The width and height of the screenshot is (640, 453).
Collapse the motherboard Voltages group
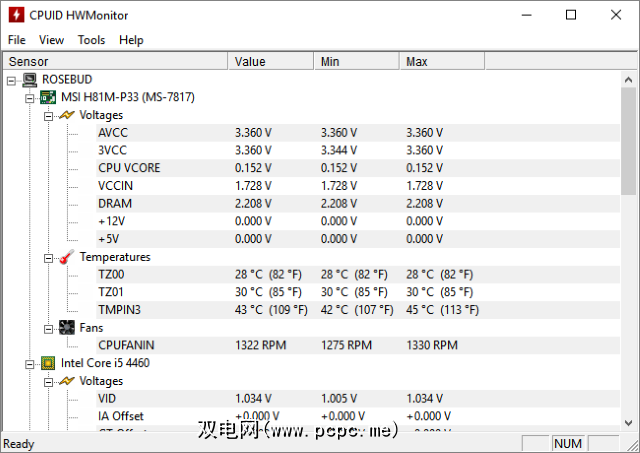pyautogui.click(x=48, y=116)
